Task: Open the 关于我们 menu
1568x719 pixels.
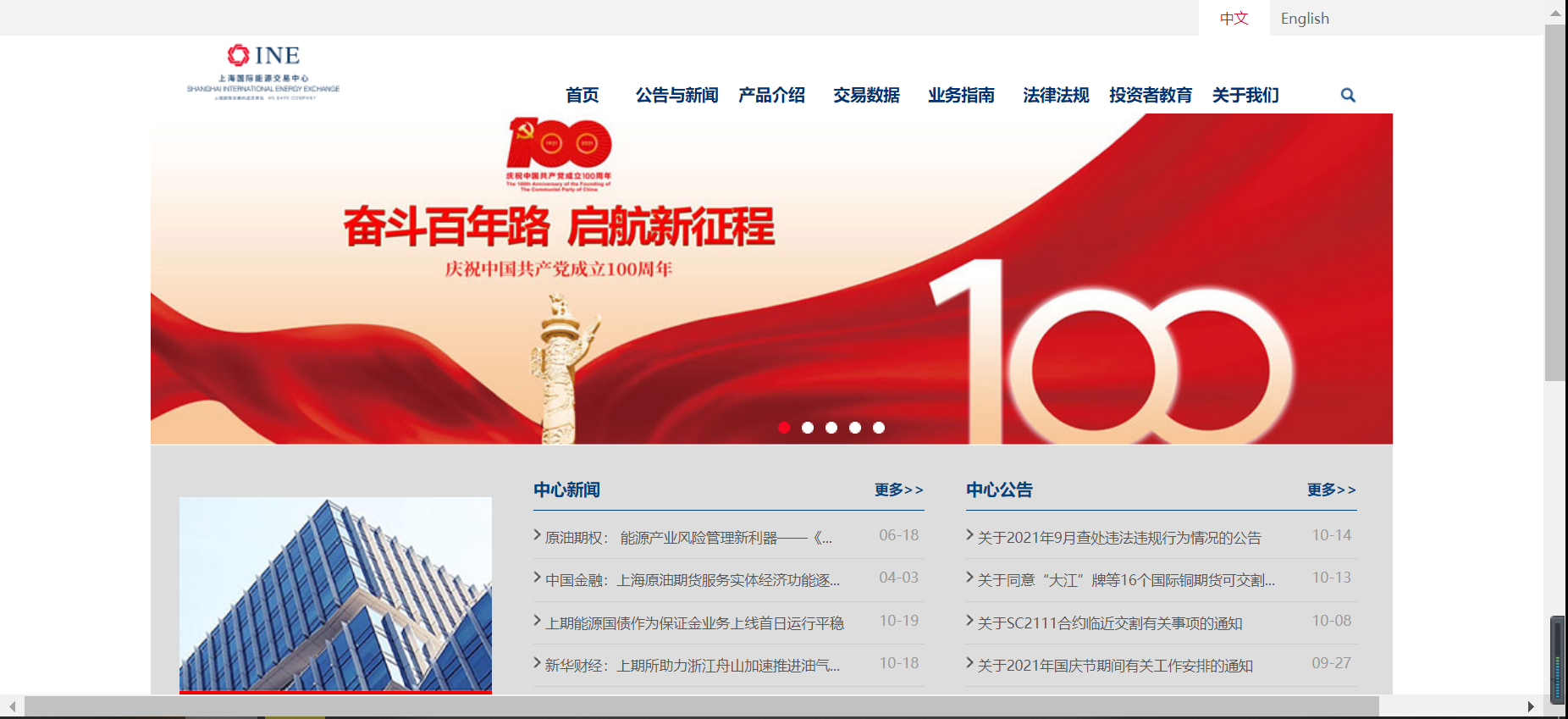Action: click(x=1245, y=95)
